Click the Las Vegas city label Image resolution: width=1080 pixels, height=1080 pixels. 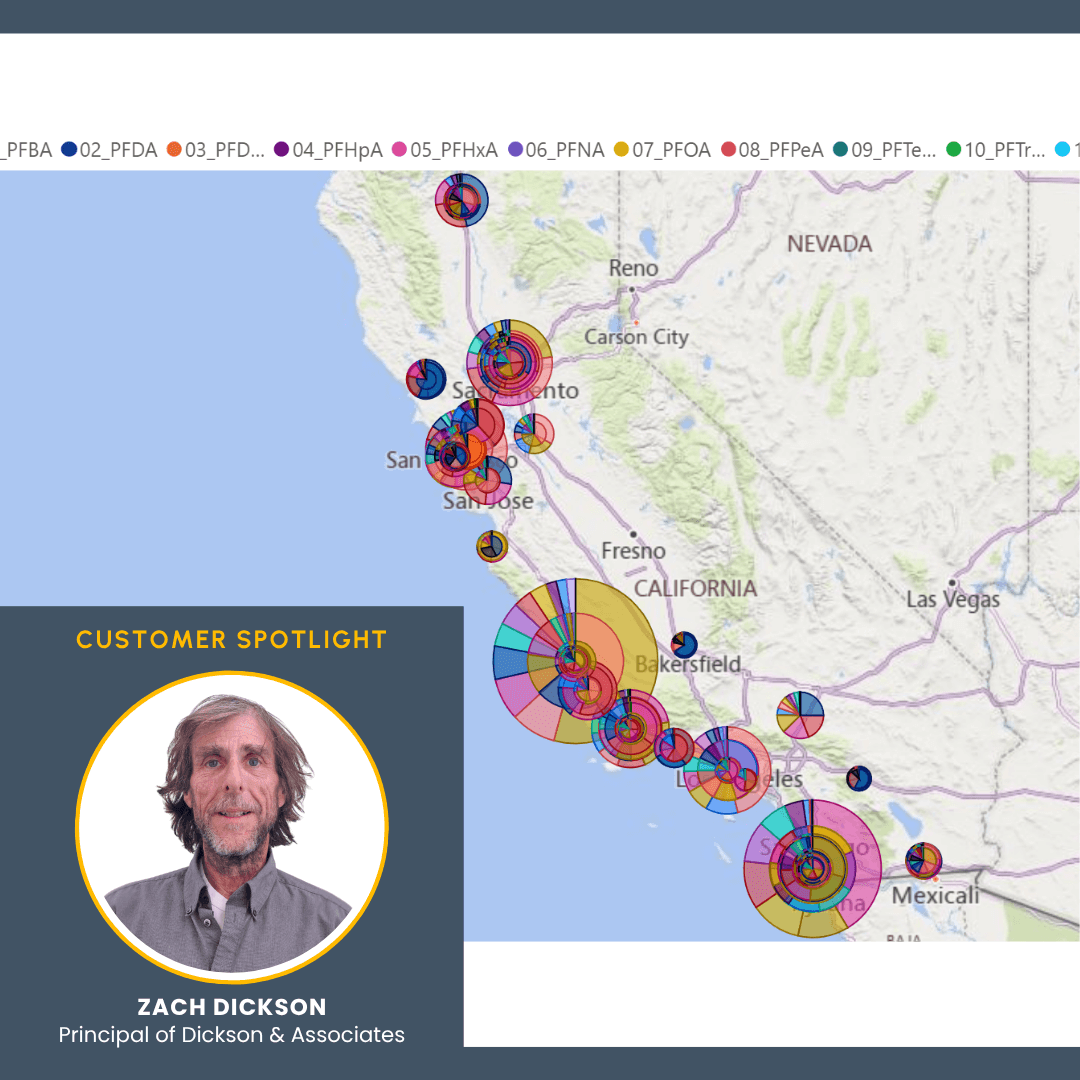pyautogui.click(x=952, y=600)
